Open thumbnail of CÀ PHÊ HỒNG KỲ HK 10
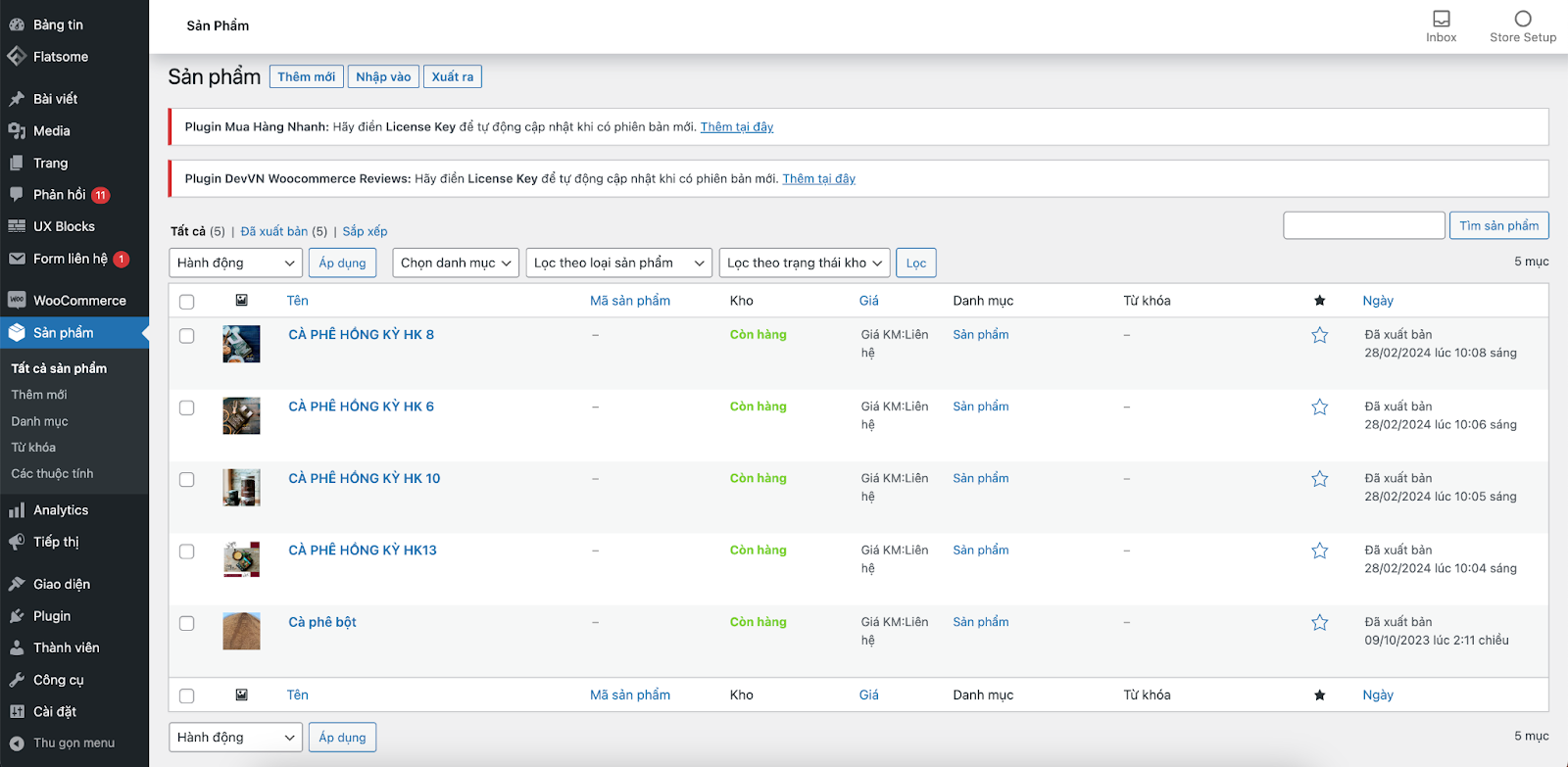 pyautogui.click(x=241, y=488)
